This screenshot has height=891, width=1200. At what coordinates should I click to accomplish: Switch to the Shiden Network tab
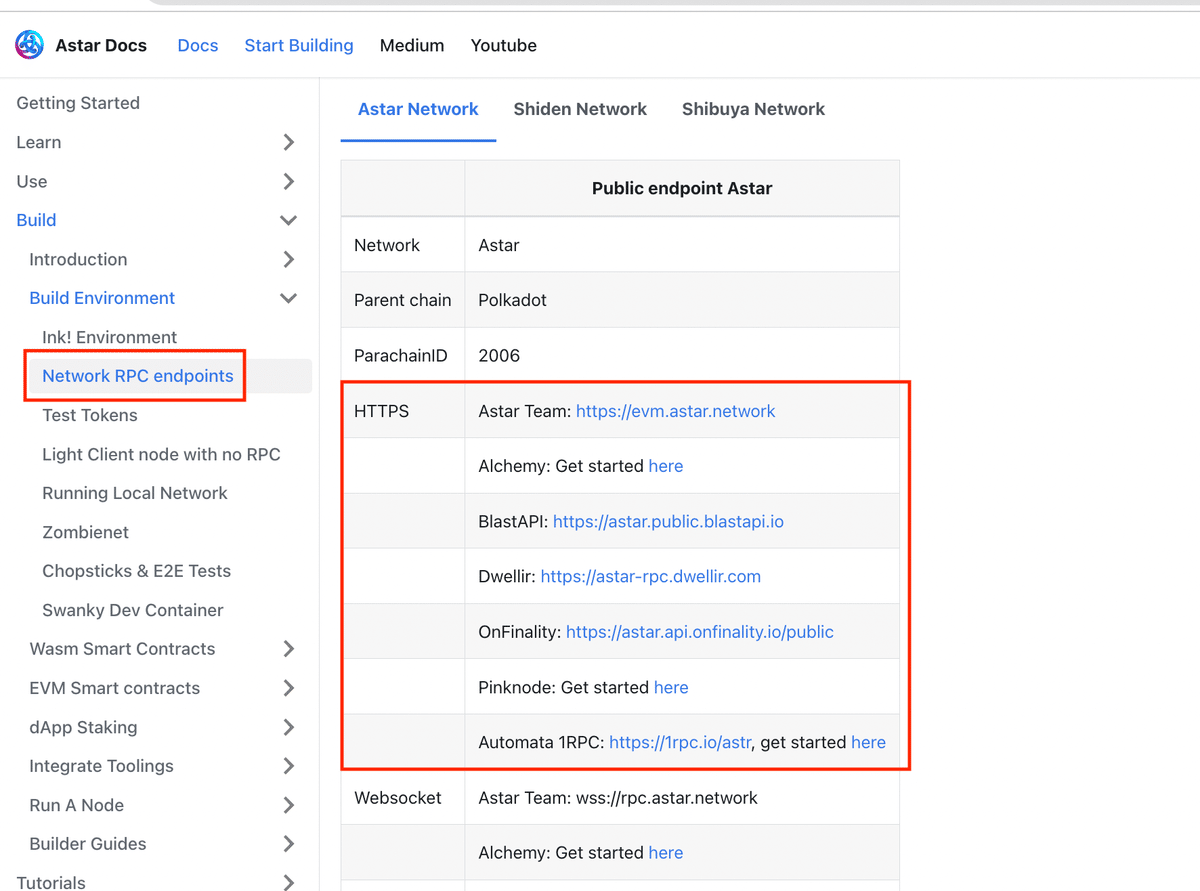pyautogui.click(x=580, y=109)
